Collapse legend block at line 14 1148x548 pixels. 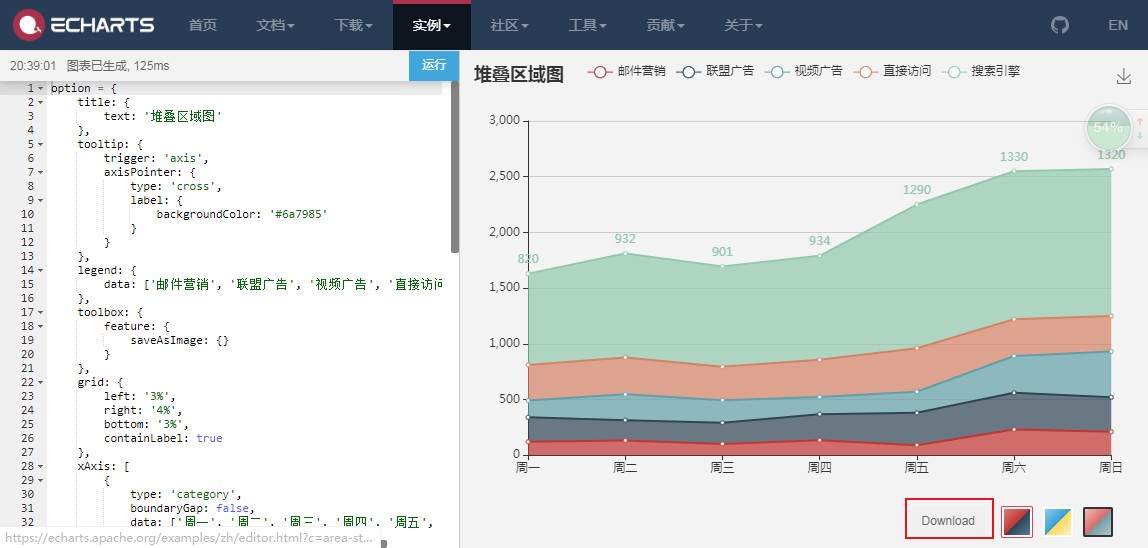tap(41, 270)
